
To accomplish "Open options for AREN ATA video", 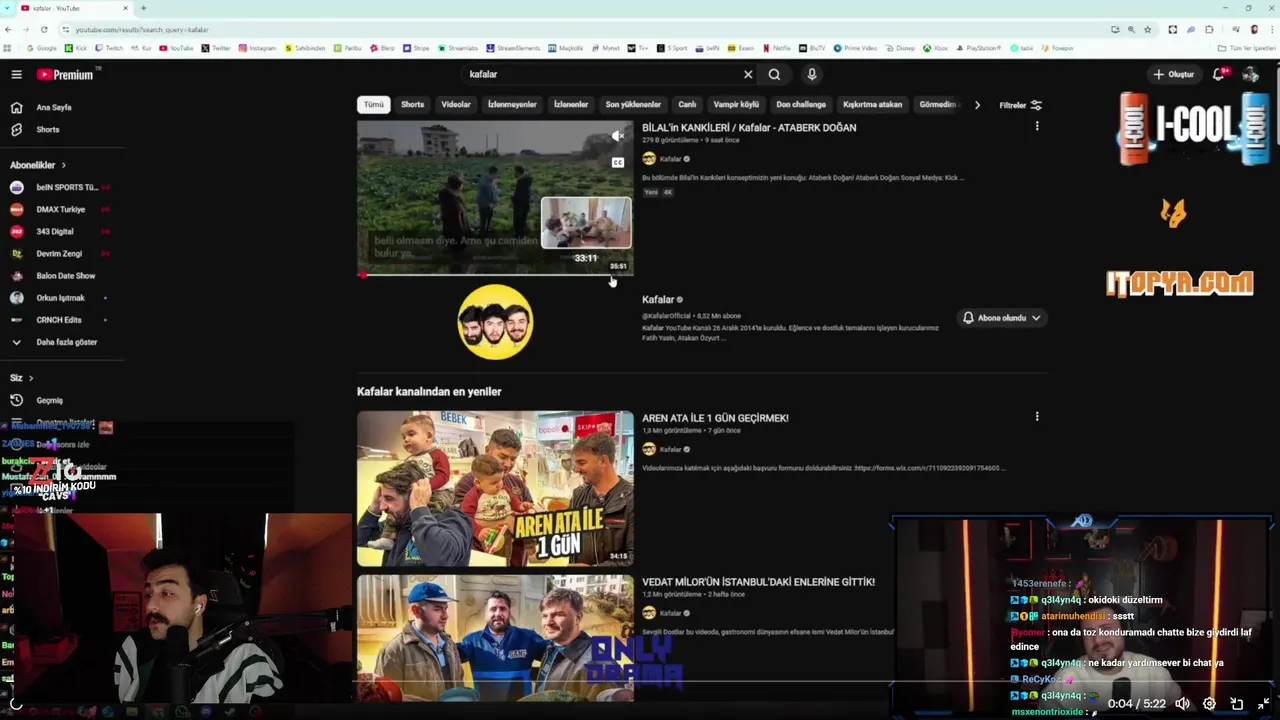I will [1037, 416].
